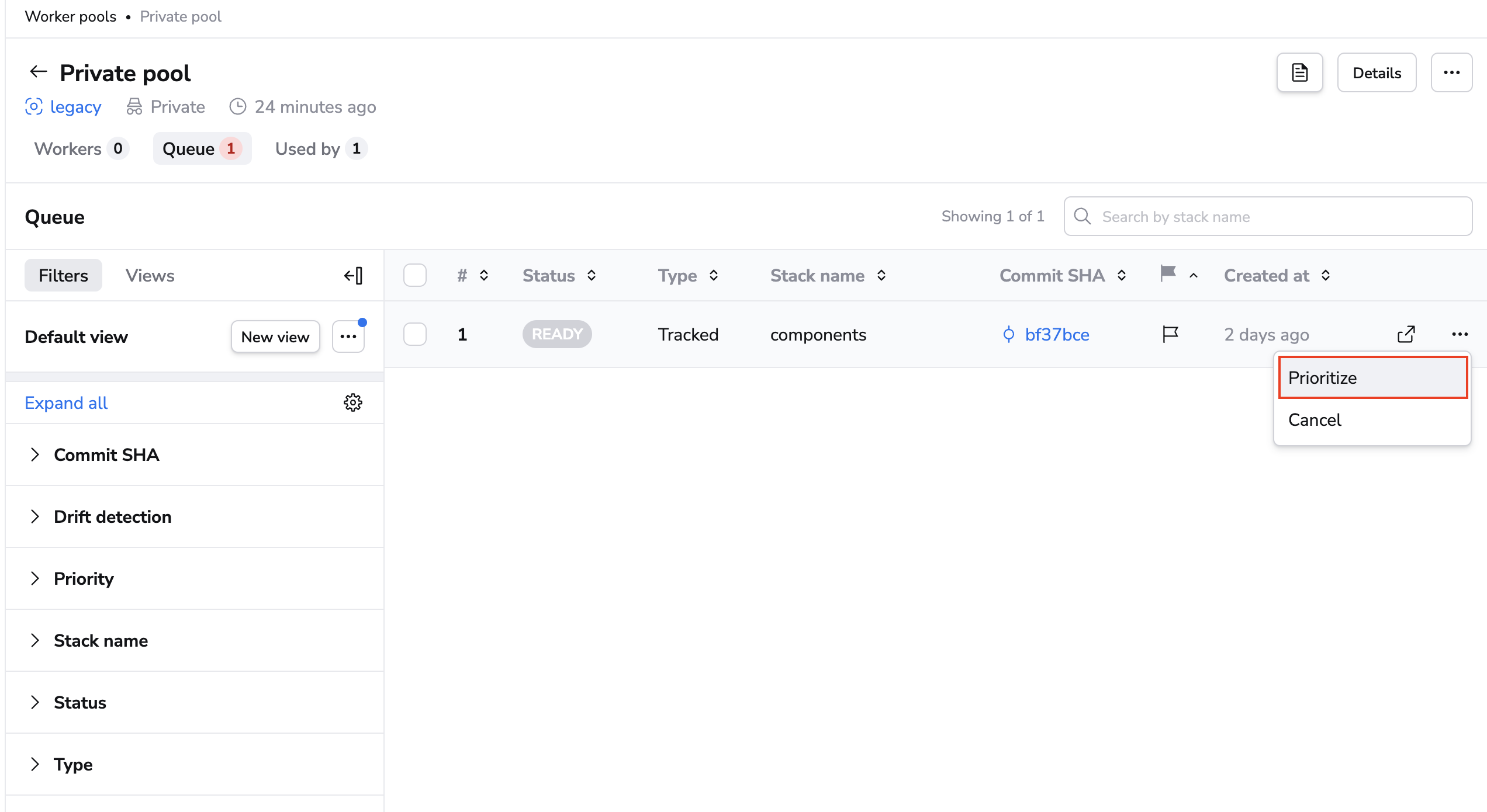Click the flag icon in the components row
This screenshot has height=812, width=1487.
(1170, 334)
